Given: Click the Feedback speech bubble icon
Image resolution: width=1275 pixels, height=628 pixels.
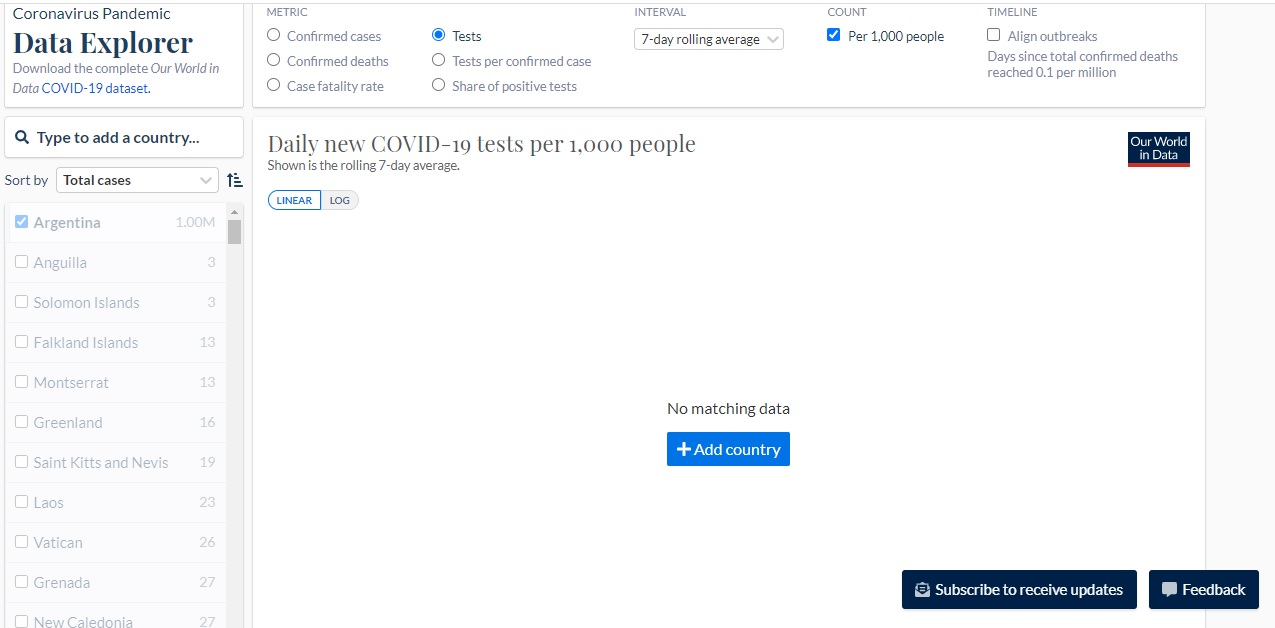Looking at the screenshot, I should 1169,590.
